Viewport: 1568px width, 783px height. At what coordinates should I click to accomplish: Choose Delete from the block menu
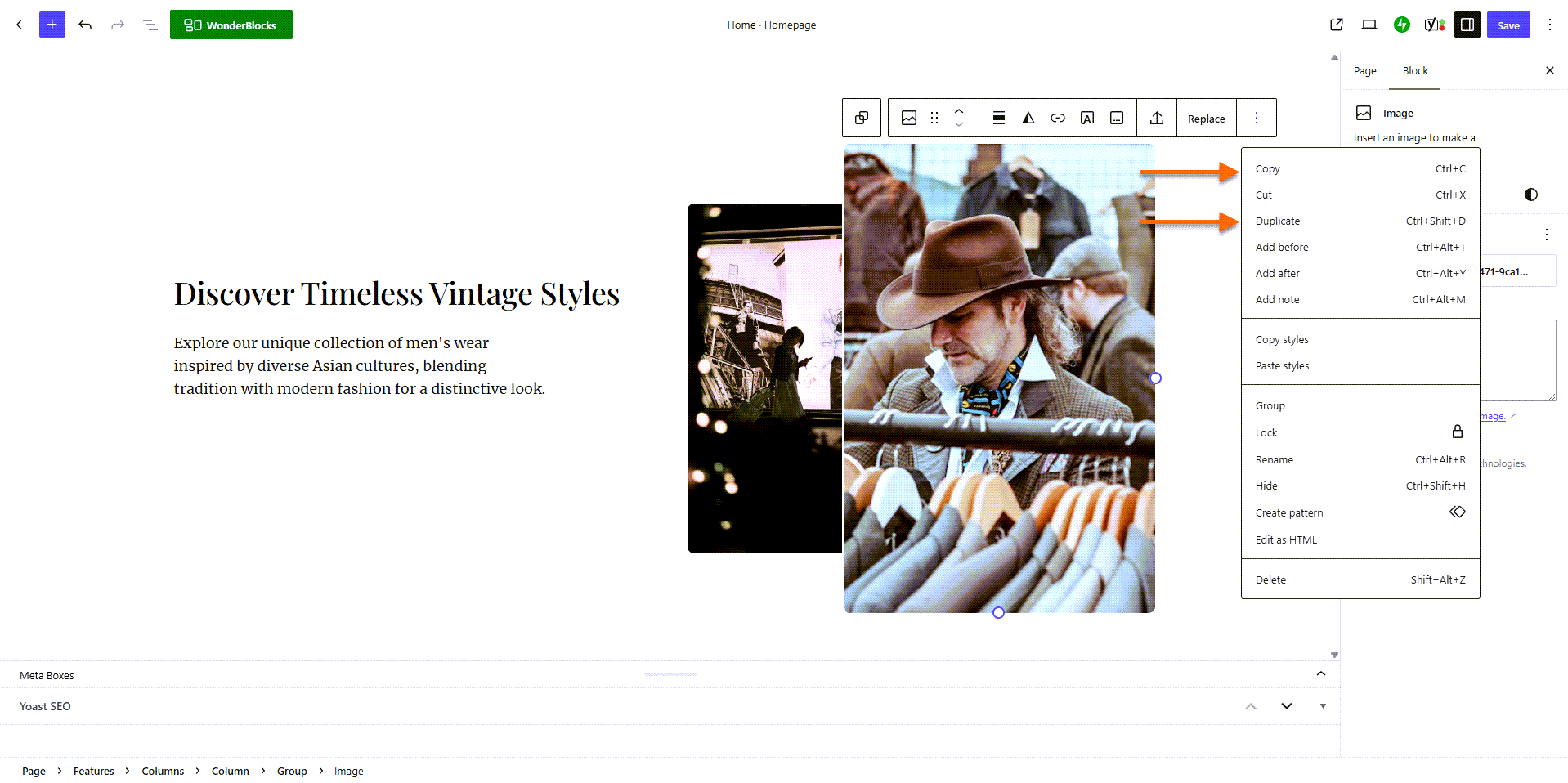point(1360,579)
